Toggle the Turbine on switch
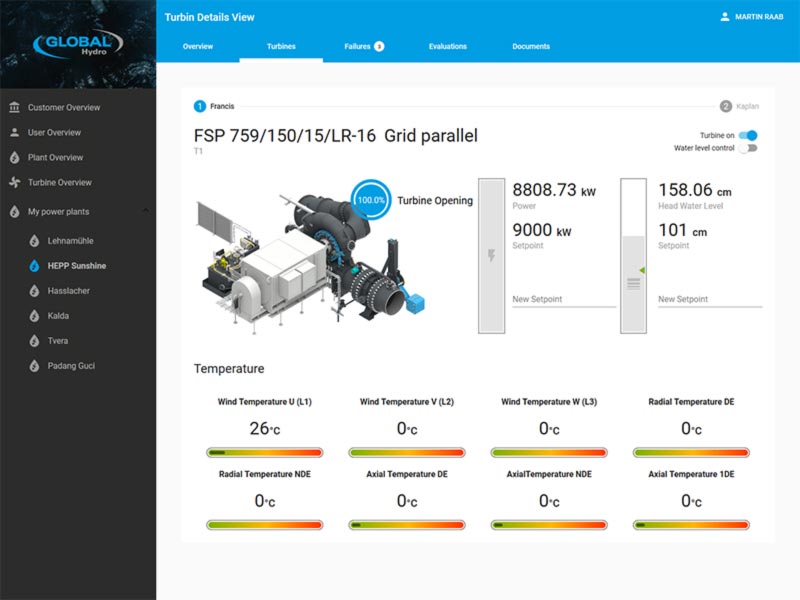 (x=748, y=135)
